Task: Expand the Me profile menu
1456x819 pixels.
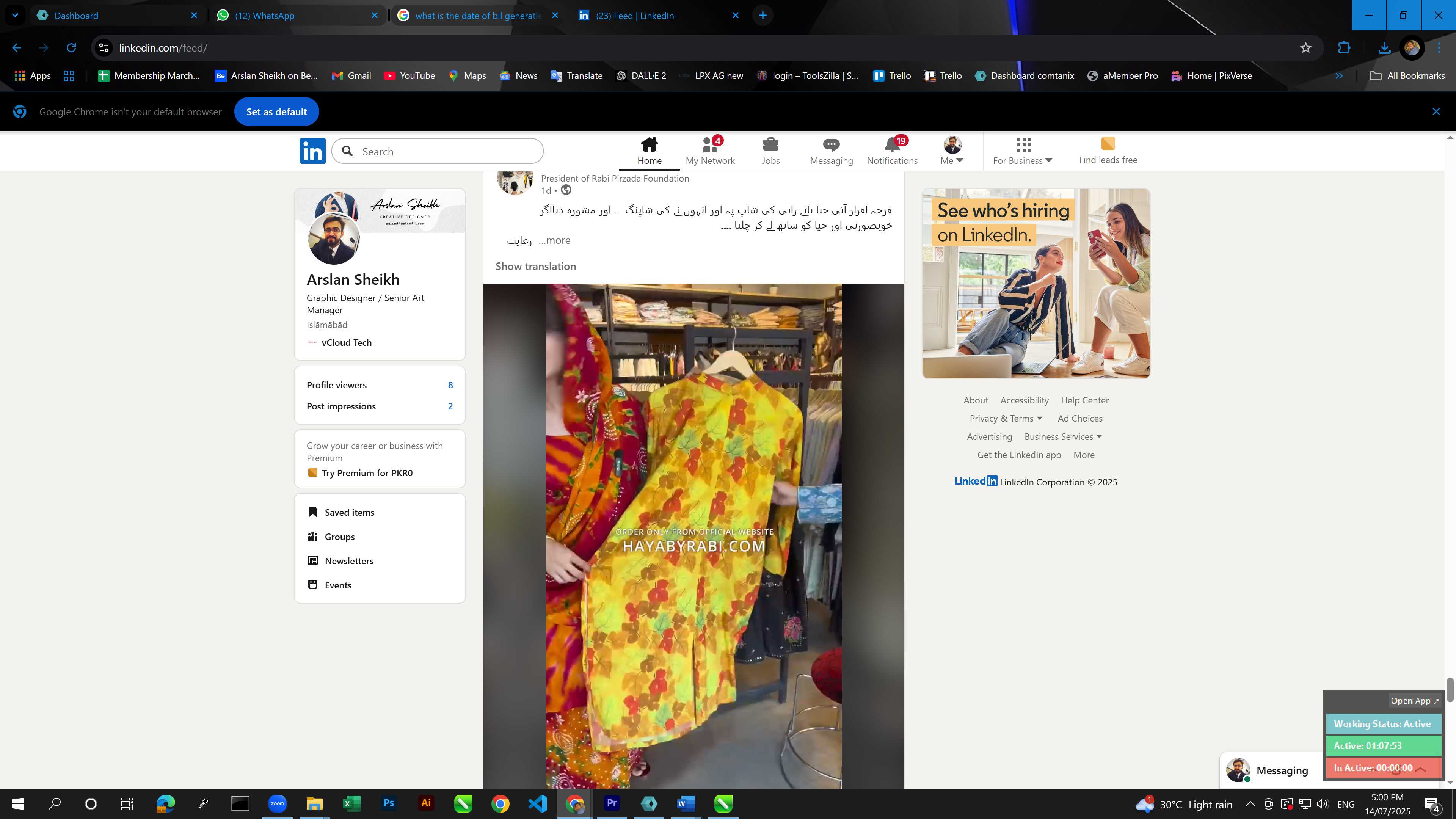Action: (x=952, y=151)
